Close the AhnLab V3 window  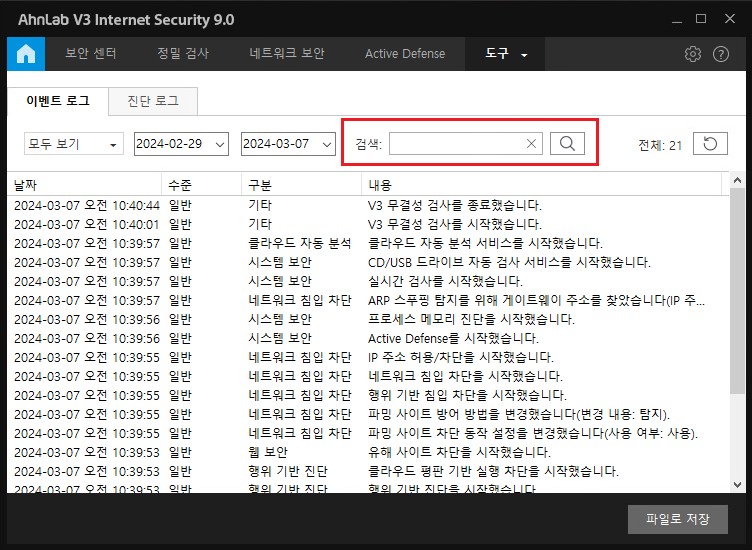[730, 19]
